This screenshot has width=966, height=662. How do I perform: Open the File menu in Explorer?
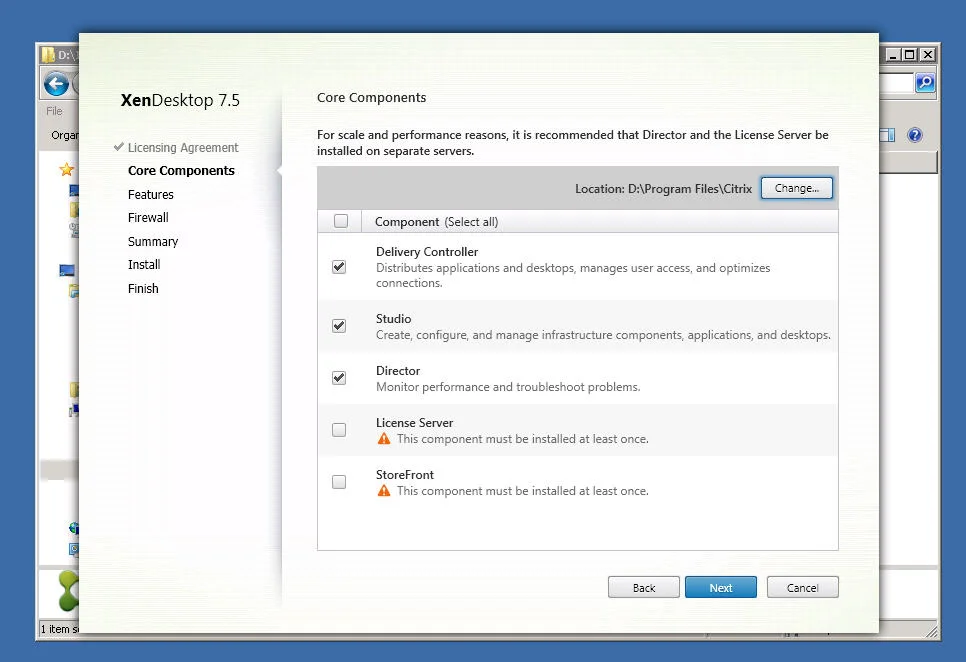point(54,111)
